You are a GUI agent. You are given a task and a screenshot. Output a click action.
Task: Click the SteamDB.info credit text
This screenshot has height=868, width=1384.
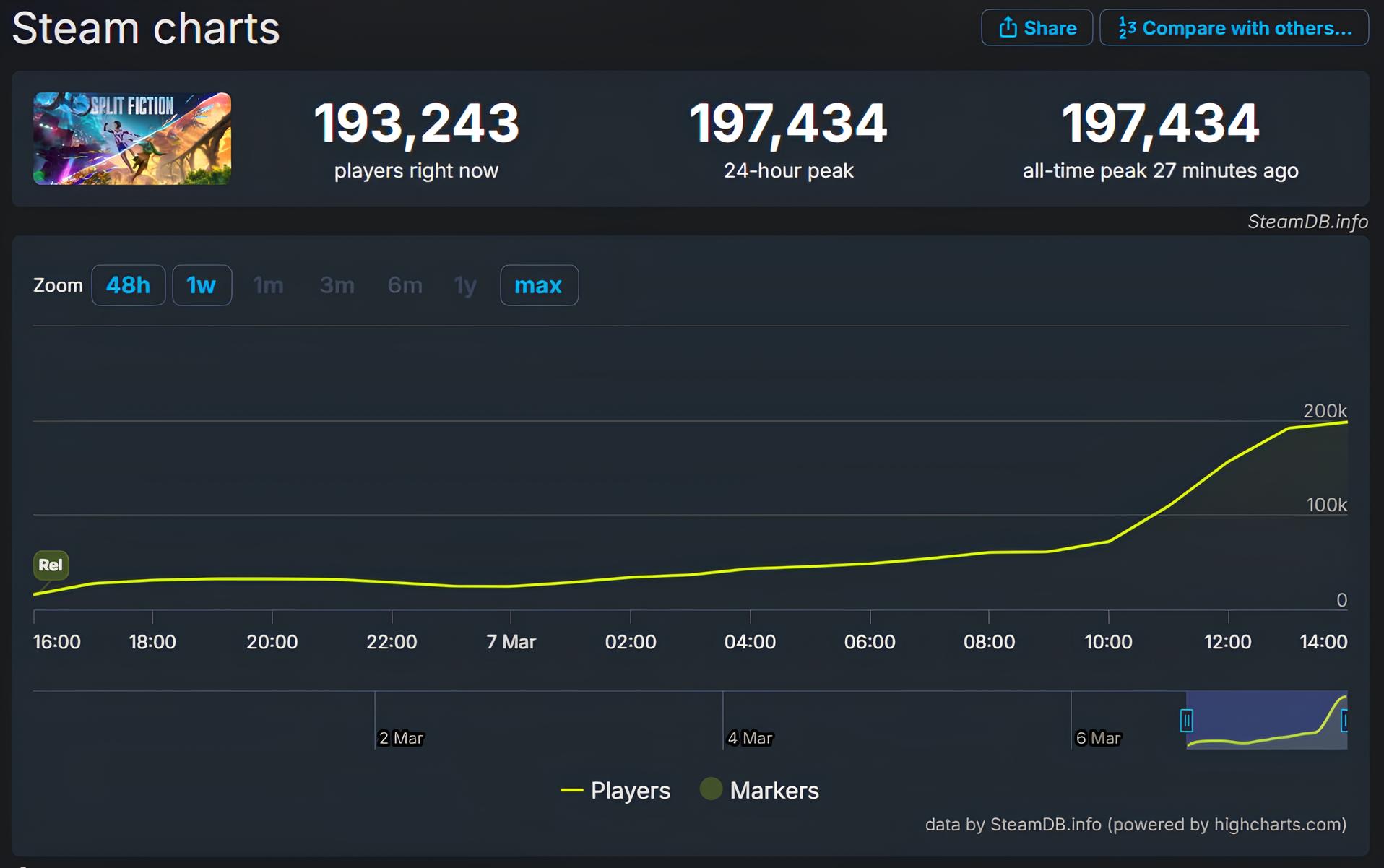coord(1307,222)
